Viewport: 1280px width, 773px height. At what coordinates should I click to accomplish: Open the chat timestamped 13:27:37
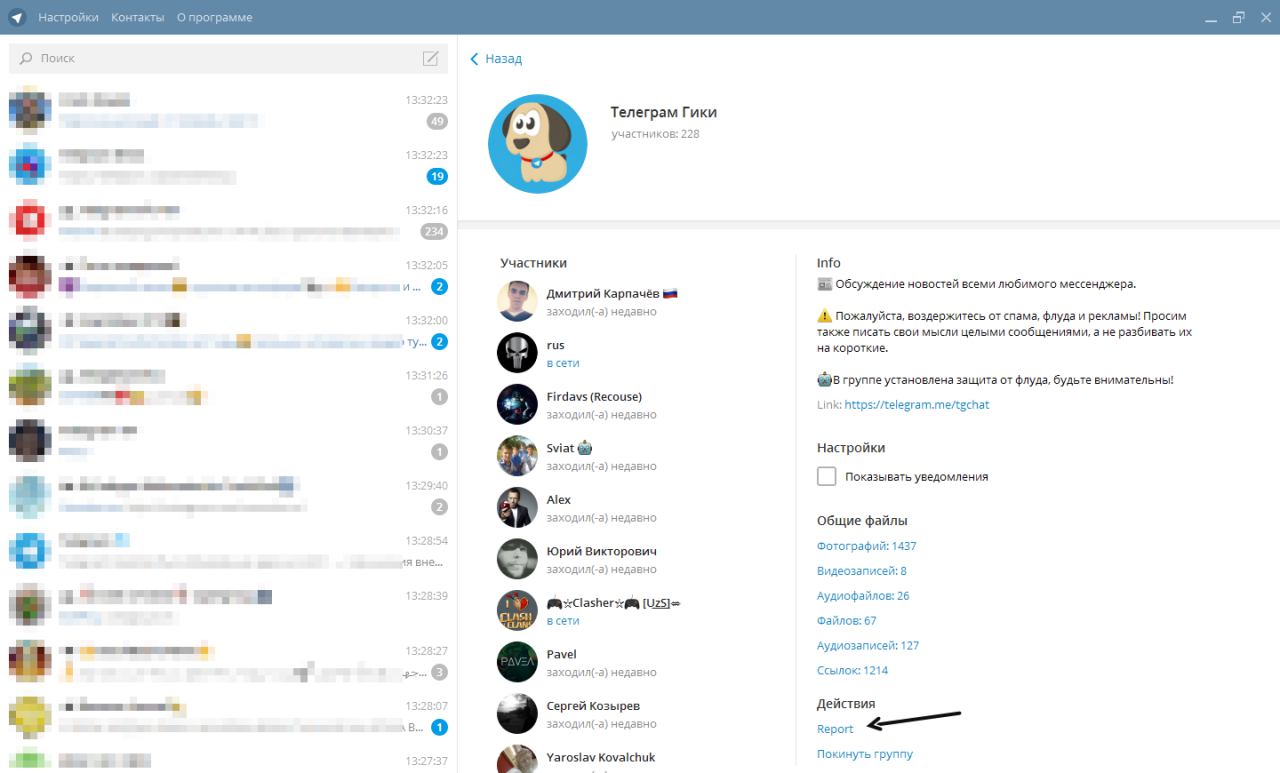tap(228, 758)
